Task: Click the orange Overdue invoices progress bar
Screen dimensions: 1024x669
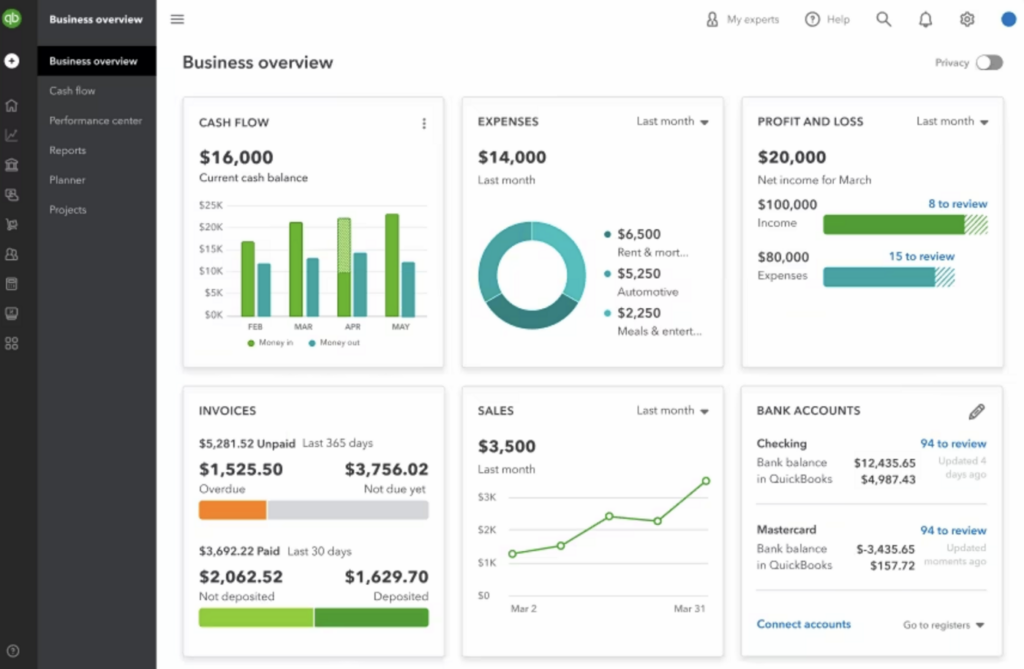Action: 232,510
